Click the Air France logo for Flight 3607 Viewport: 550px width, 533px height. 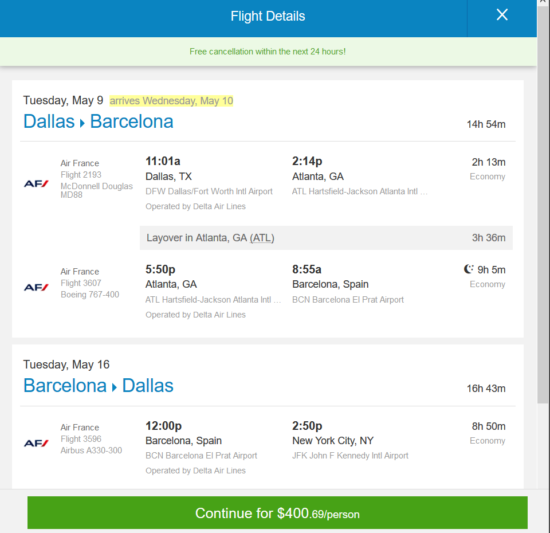[x=36, y=287]
